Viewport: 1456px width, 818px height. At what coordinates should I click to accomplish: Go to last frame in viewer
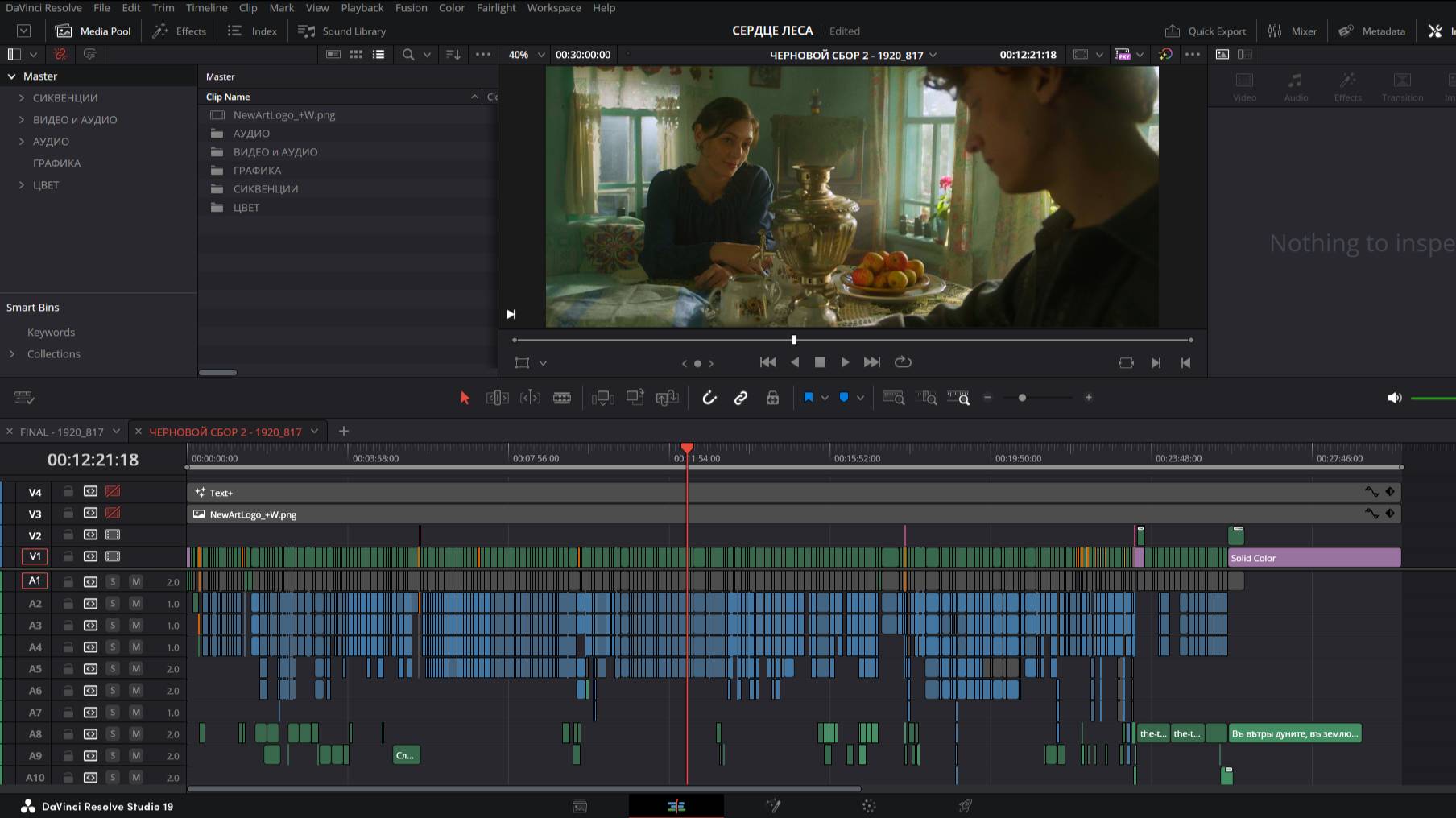(x=871, y=362)
